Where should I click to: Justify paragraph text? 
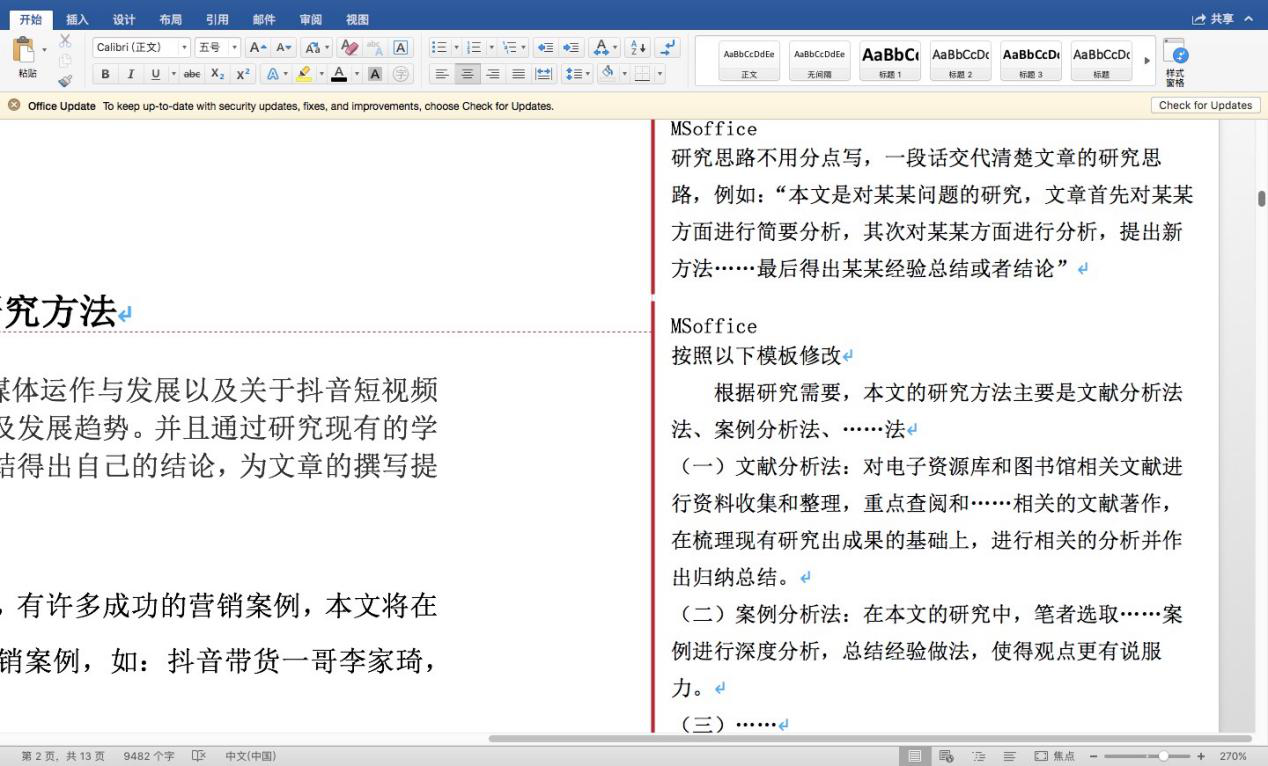pyautogui.click(x=518, y=74)
